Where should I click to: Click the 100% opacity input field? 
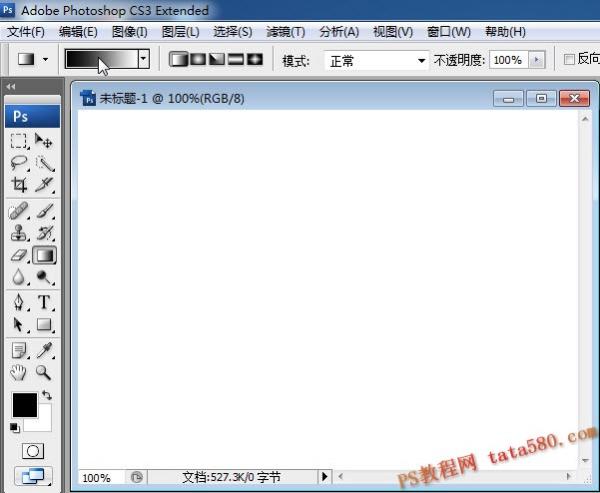508,60
